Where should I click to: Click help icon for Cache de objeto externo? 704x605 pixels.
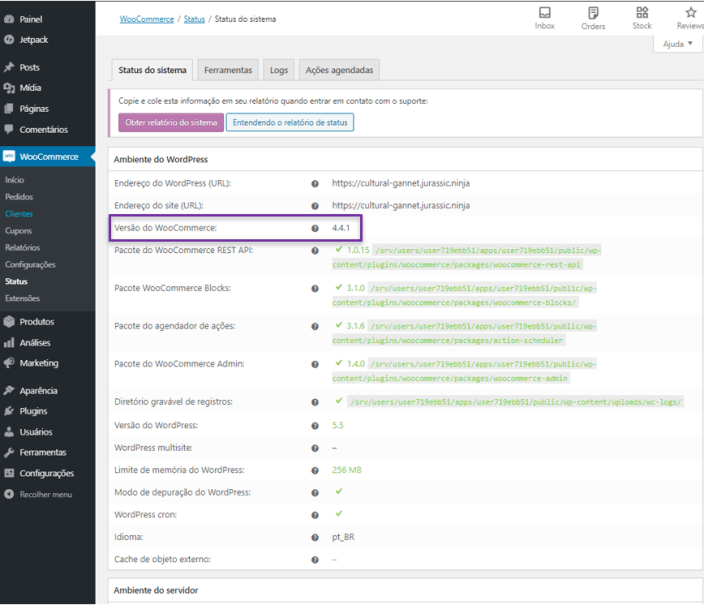(315, 560)
